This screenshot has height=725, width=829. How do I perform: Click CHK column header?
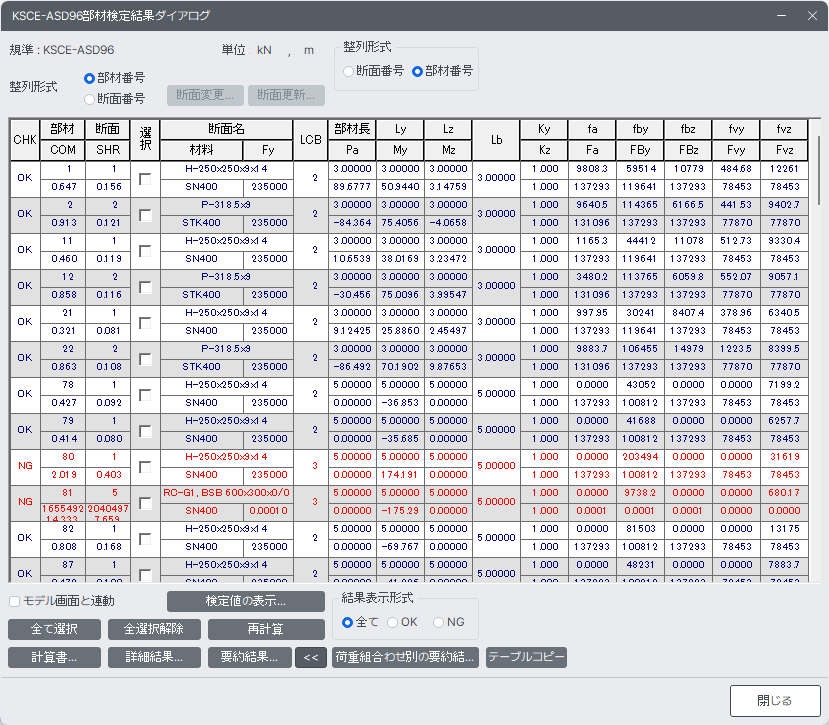25,140
